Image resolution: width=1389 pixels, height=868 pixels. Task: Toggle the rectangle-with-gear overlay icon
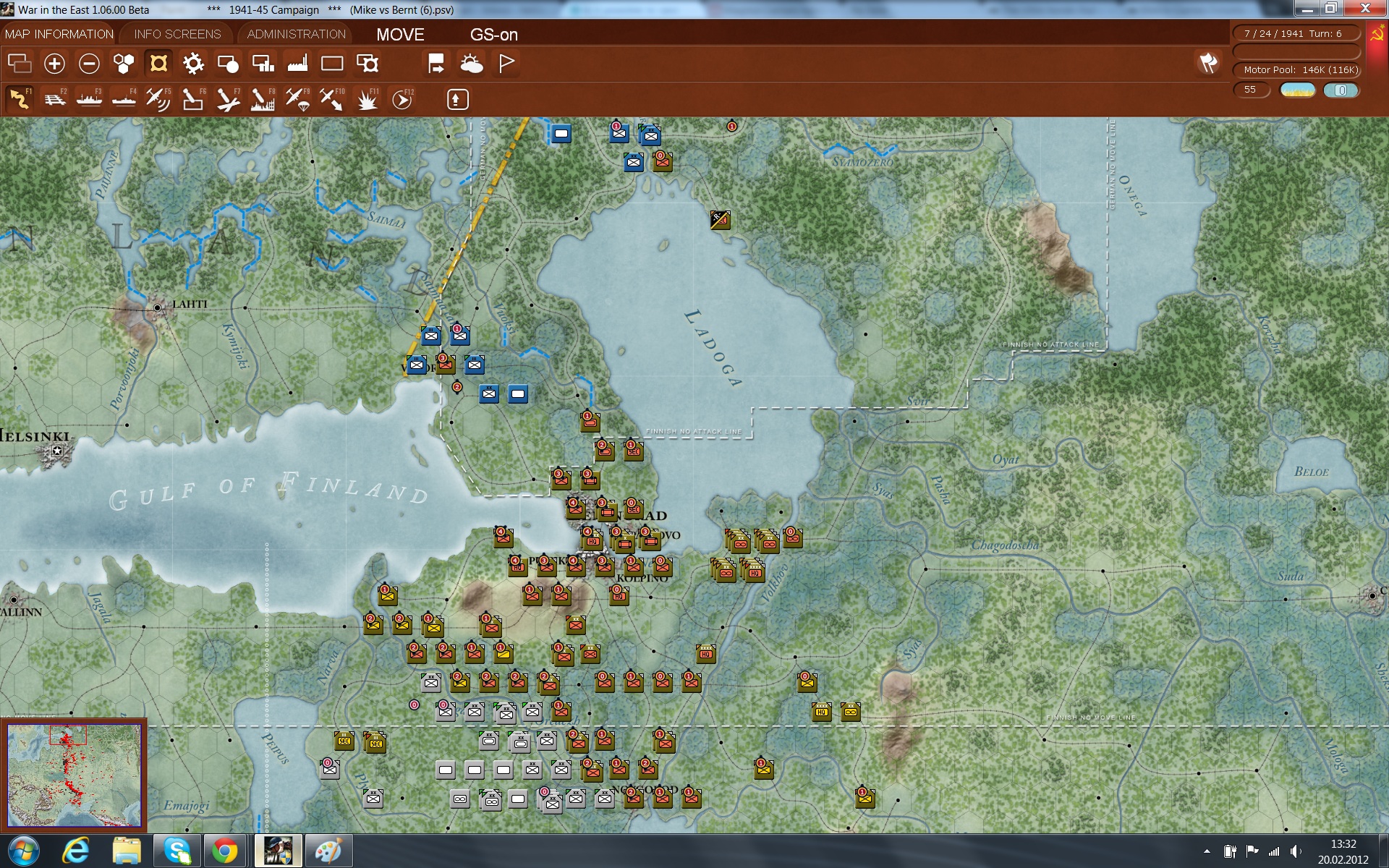click(368, 64)
